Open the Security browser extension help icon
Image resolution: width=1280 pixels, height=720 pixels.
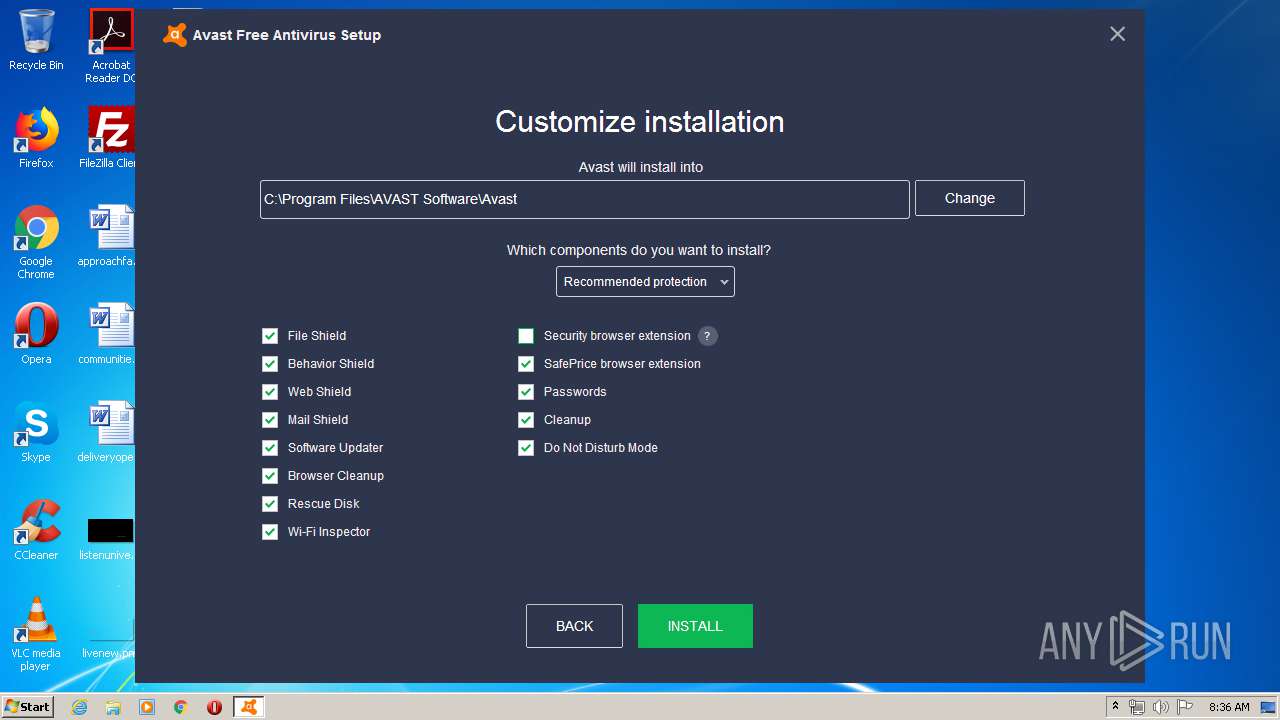click(707, 336)
